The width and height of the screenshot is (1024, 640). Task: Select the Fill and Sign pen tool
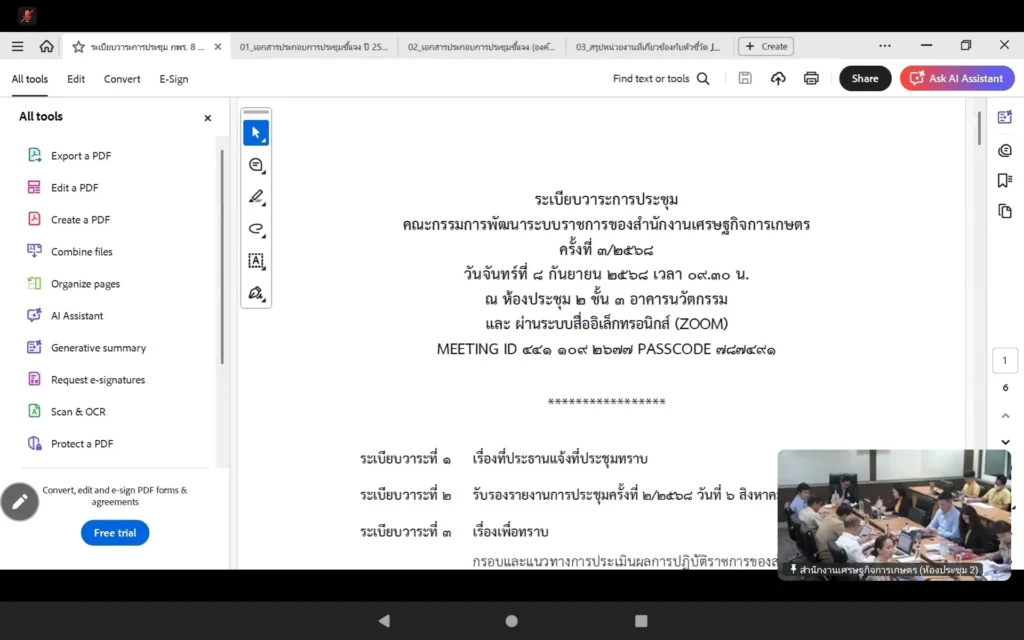256,293
